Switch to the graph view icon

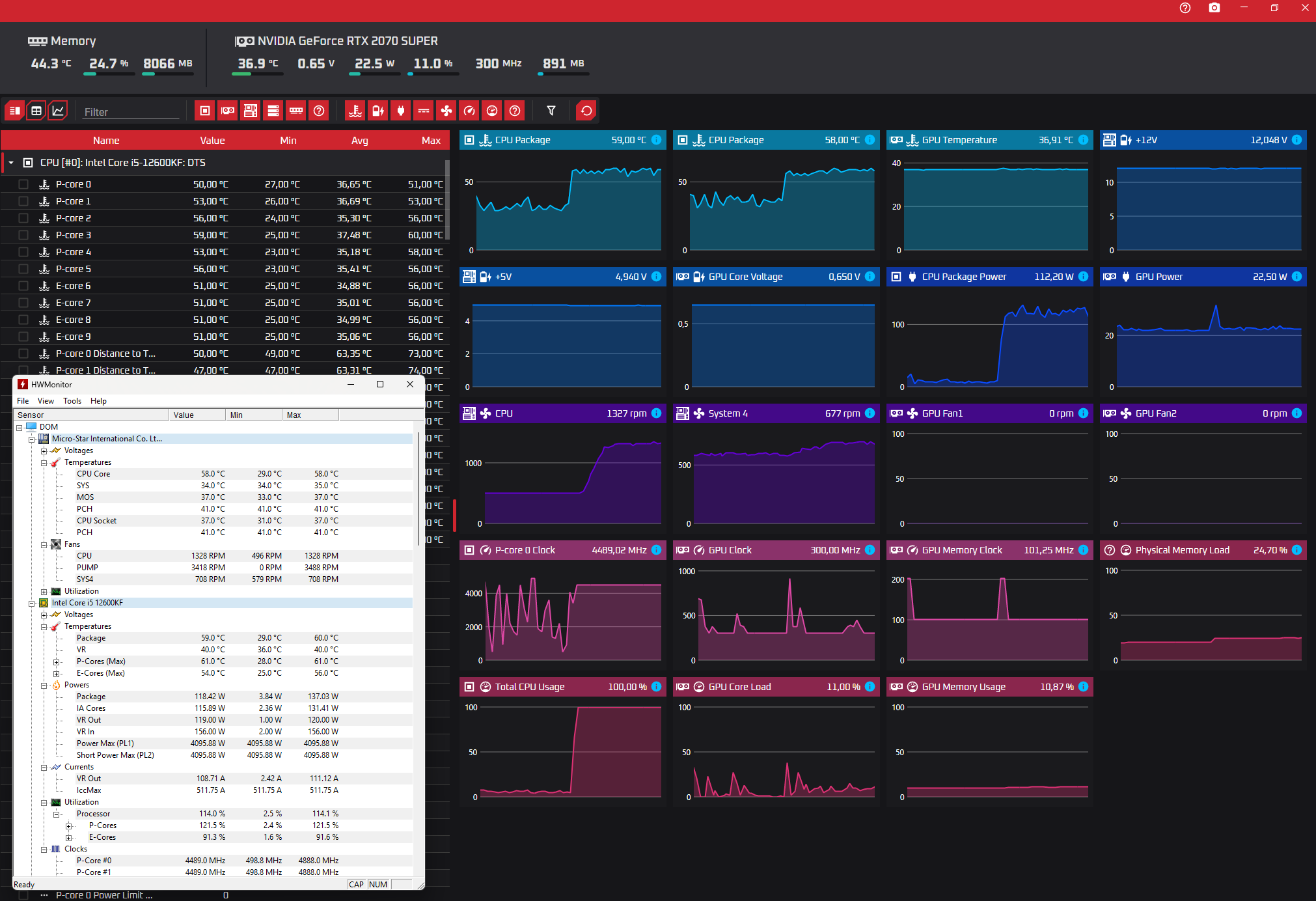58,111
